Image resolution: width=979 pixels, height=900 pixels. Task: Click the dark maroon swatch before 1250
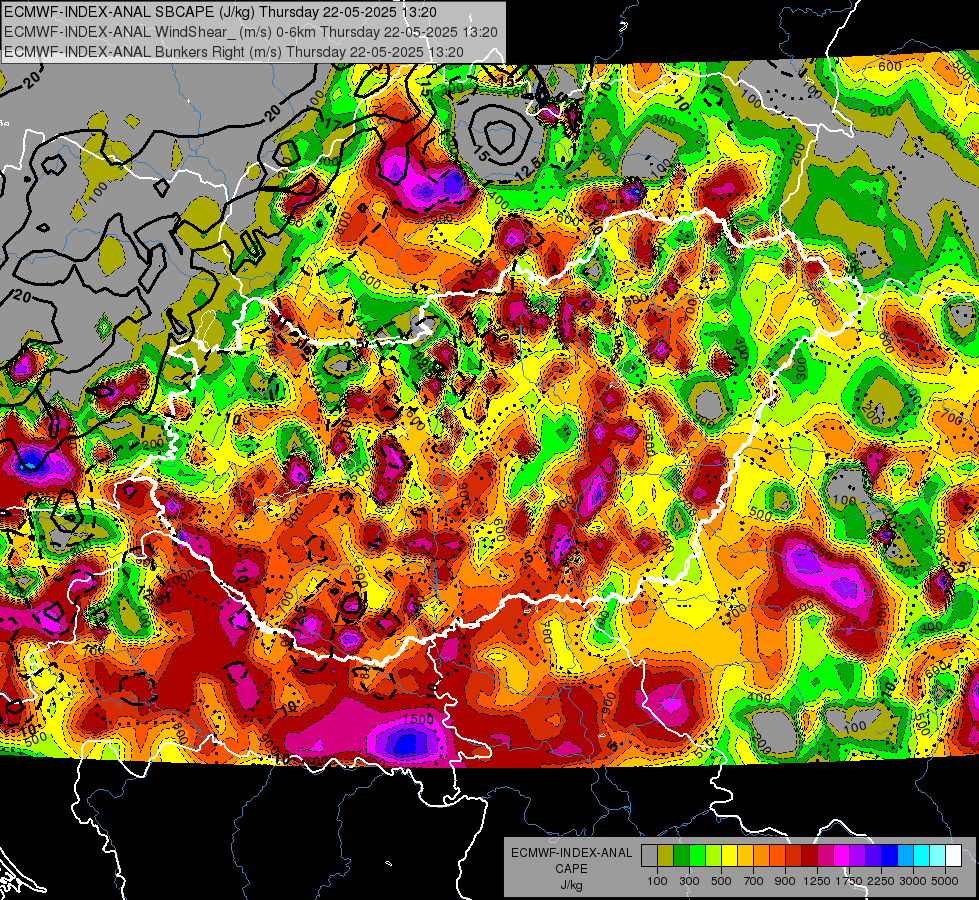[810, 855]
